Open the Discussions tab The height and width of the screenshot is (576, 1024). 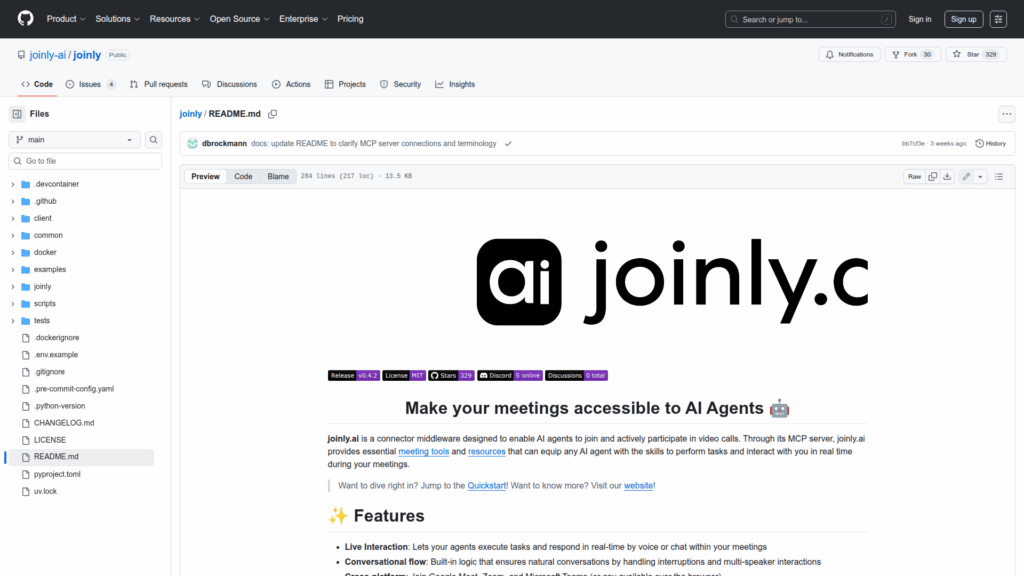[x=229, y=84]
